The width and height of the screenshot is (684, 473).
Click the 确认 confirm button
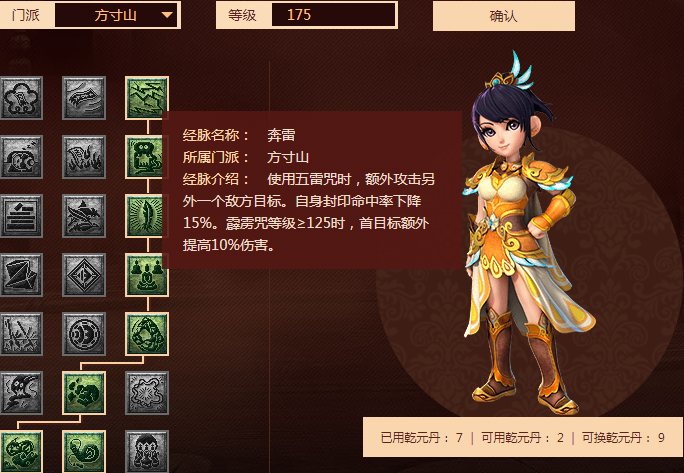(x=503, y=16)
